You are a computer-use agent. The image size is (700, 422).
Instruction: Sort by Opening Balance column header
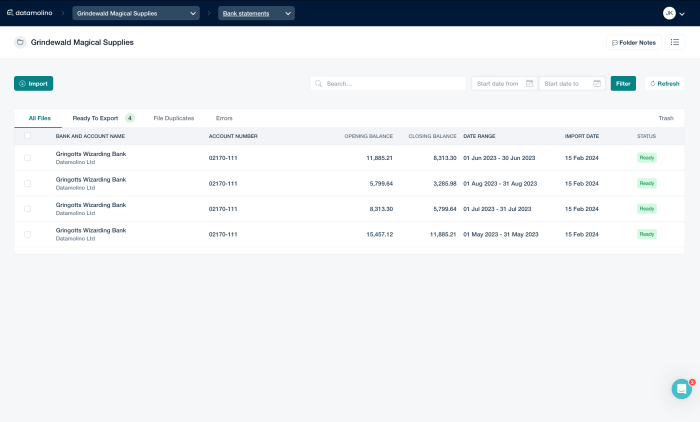pyautogui.click(x=368, y=136)
